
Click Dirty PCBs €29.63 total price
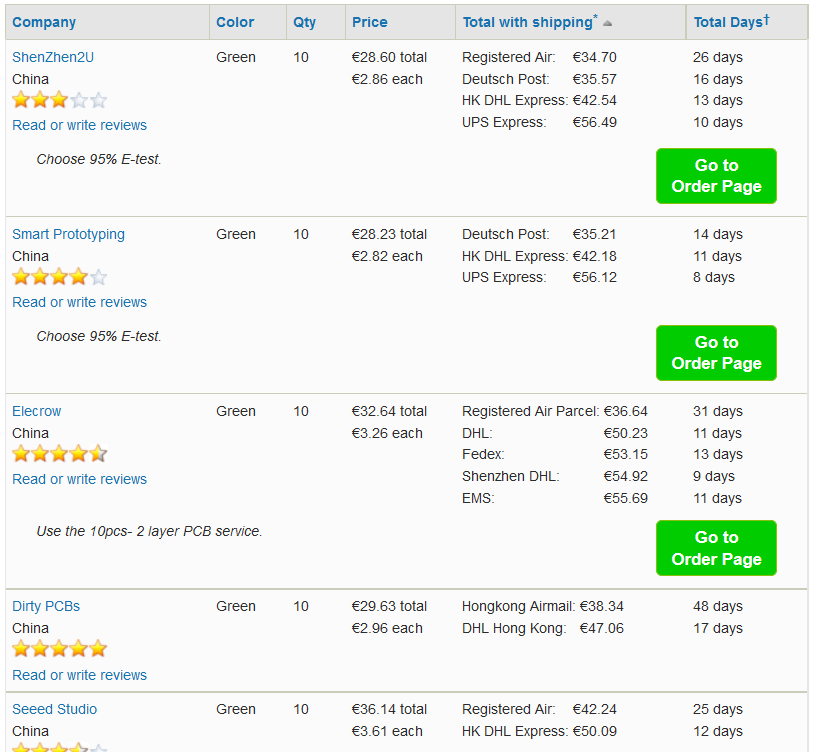coord(389,606)
